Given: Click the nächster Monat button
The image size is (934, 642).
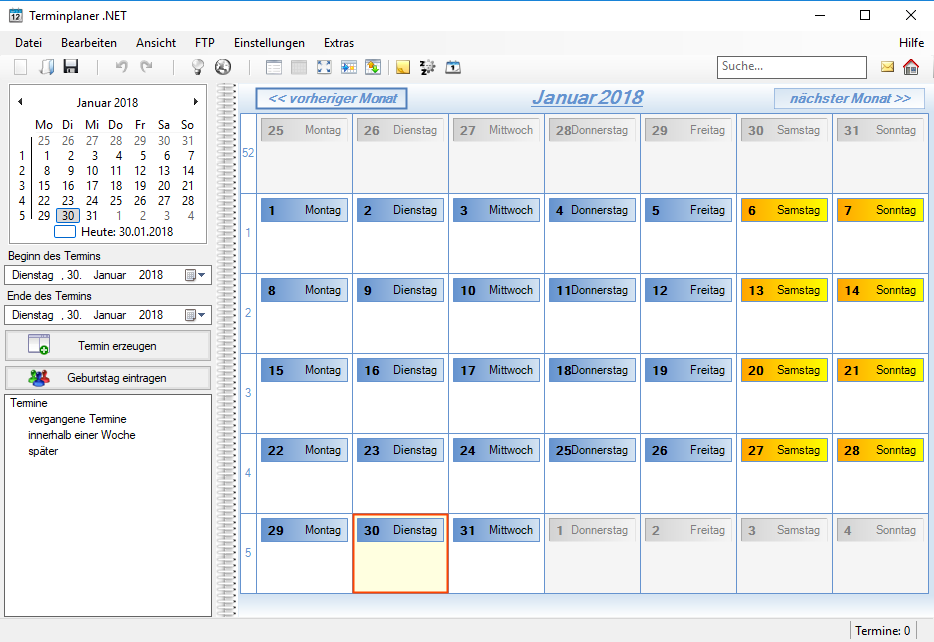Looking at the screenshot, I should pos(849,98).
